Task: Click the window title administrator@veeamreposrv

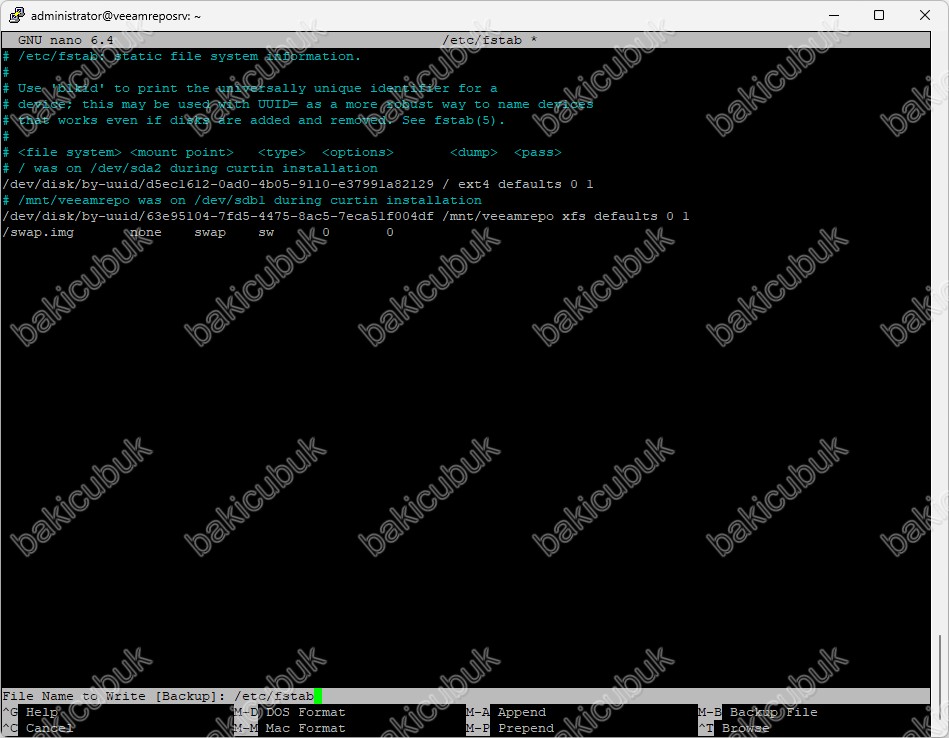Action: coord(116,16)
